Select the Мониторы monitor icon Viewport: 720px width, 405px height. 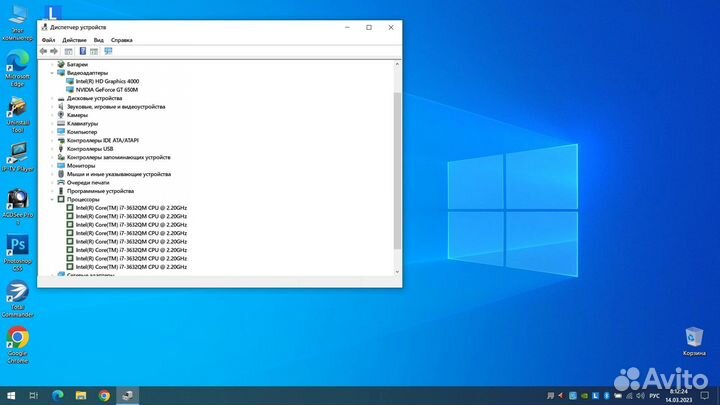click(x=61, y=166)
